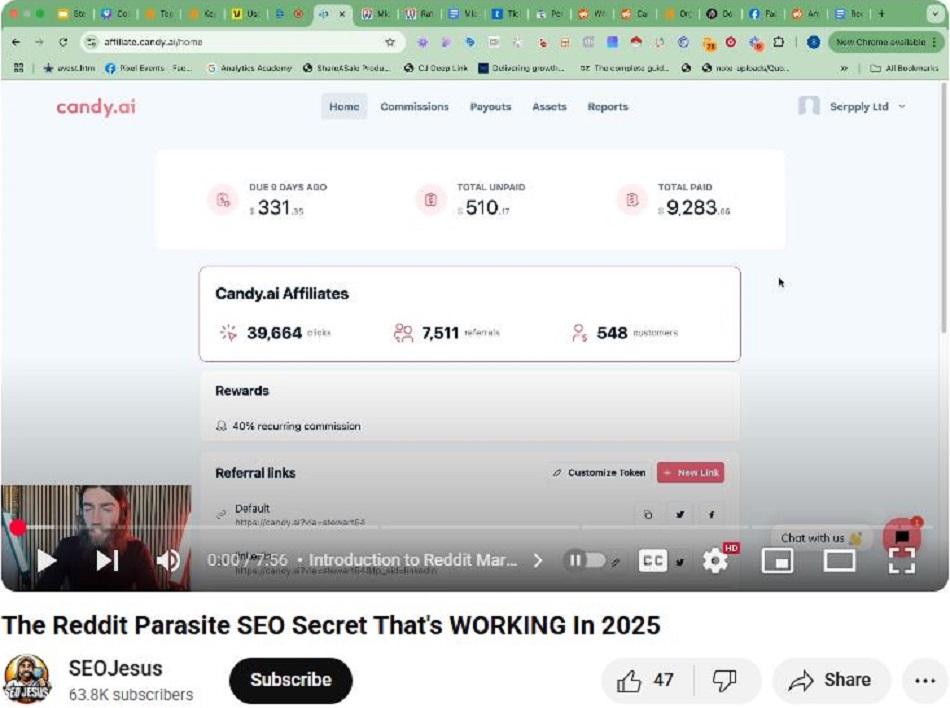950x708 pixels.
Task: Open the more actions menu
Action: point(925,680)
